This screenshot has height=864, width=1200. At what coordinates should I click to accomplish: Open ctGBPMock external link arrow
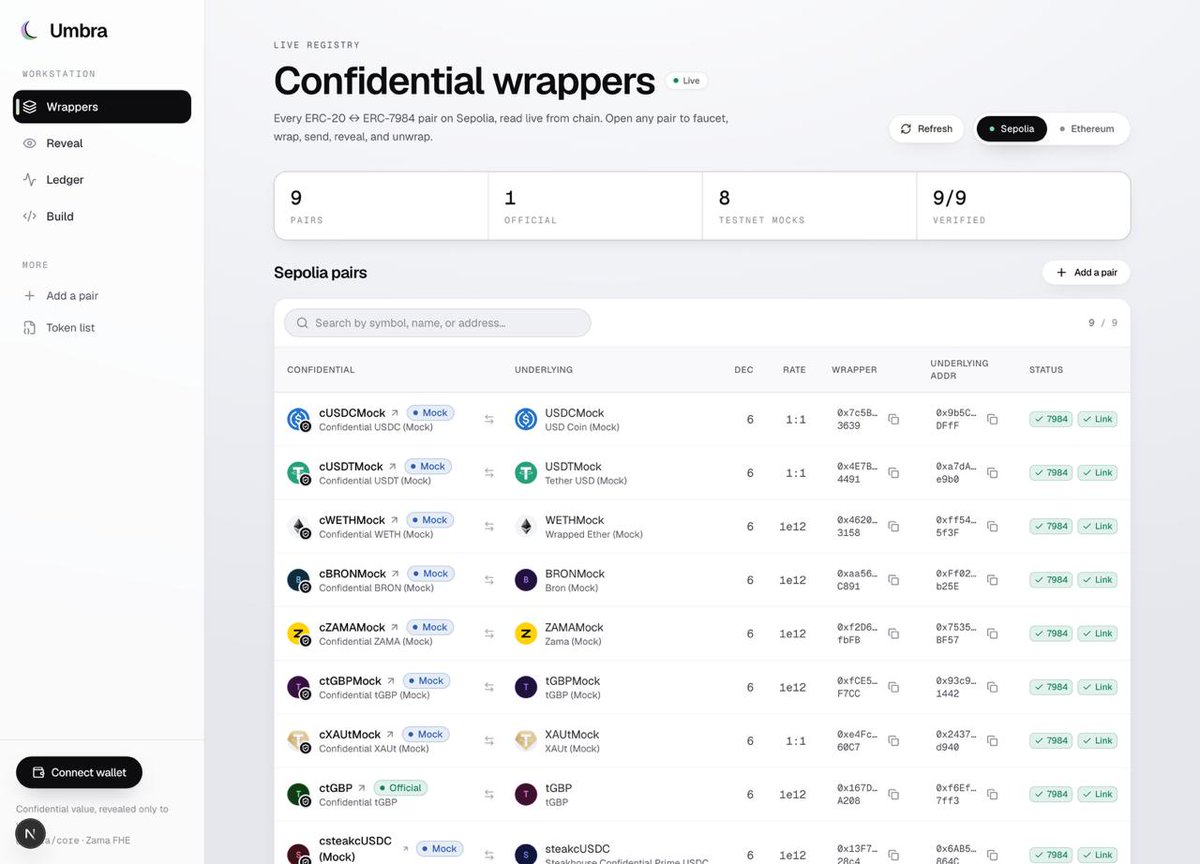click(391, 681)
